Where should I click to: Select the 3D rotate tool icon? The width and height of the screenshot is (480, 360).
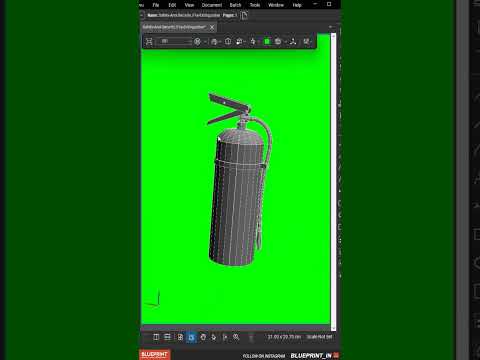click(197, 42)
